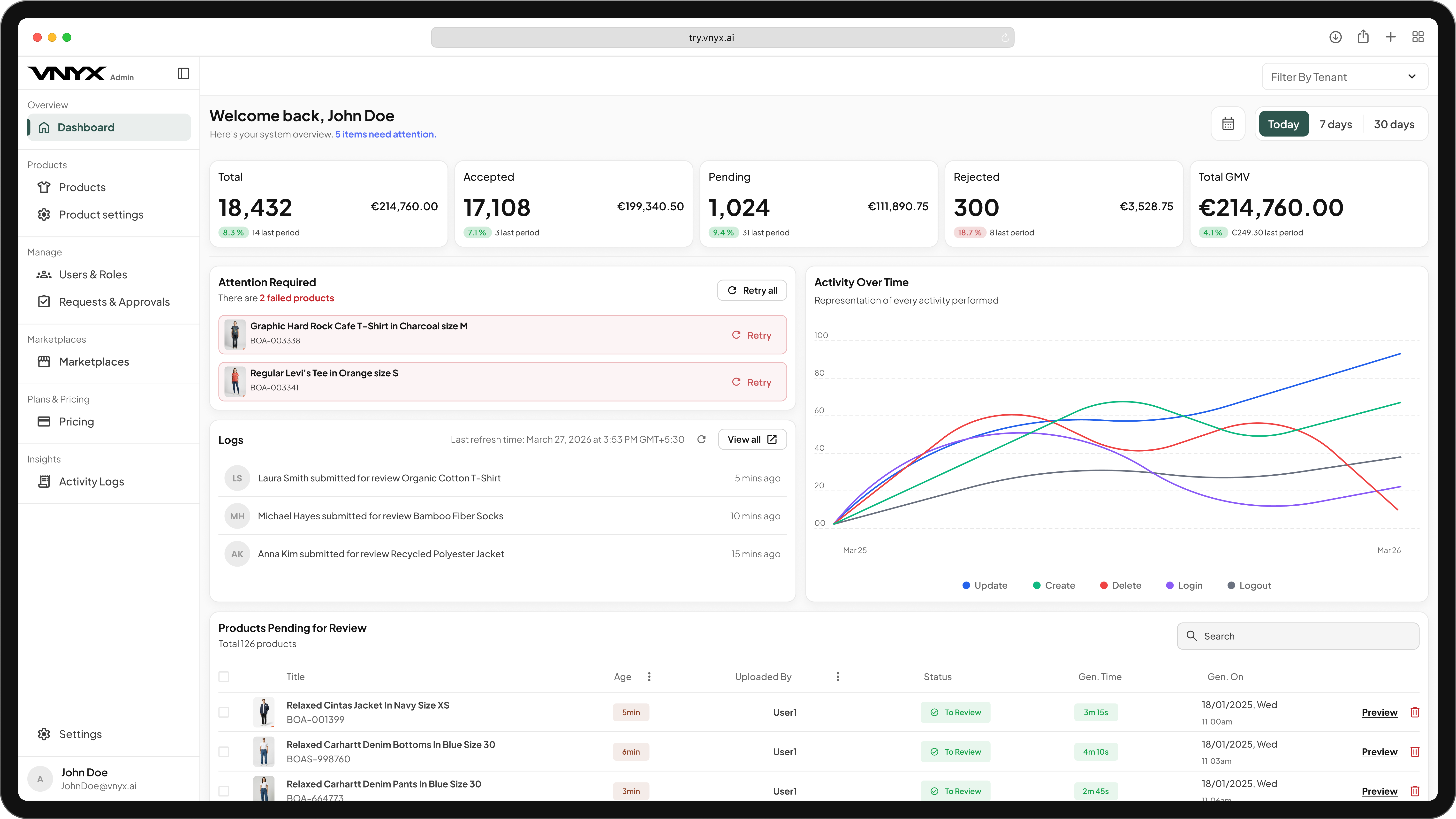1456x819 pixels.
Task: Click John Doe's profile avatar
Action: click(x=40, y=779)
